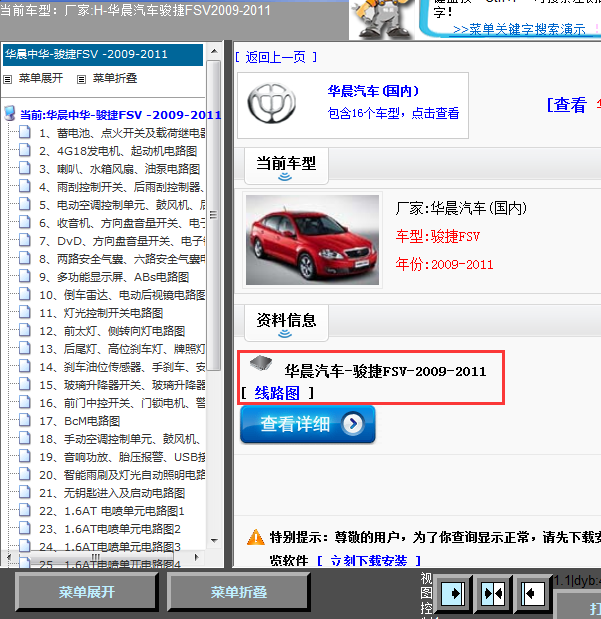Open 19、音响功放、胎压报警 item

122,457
